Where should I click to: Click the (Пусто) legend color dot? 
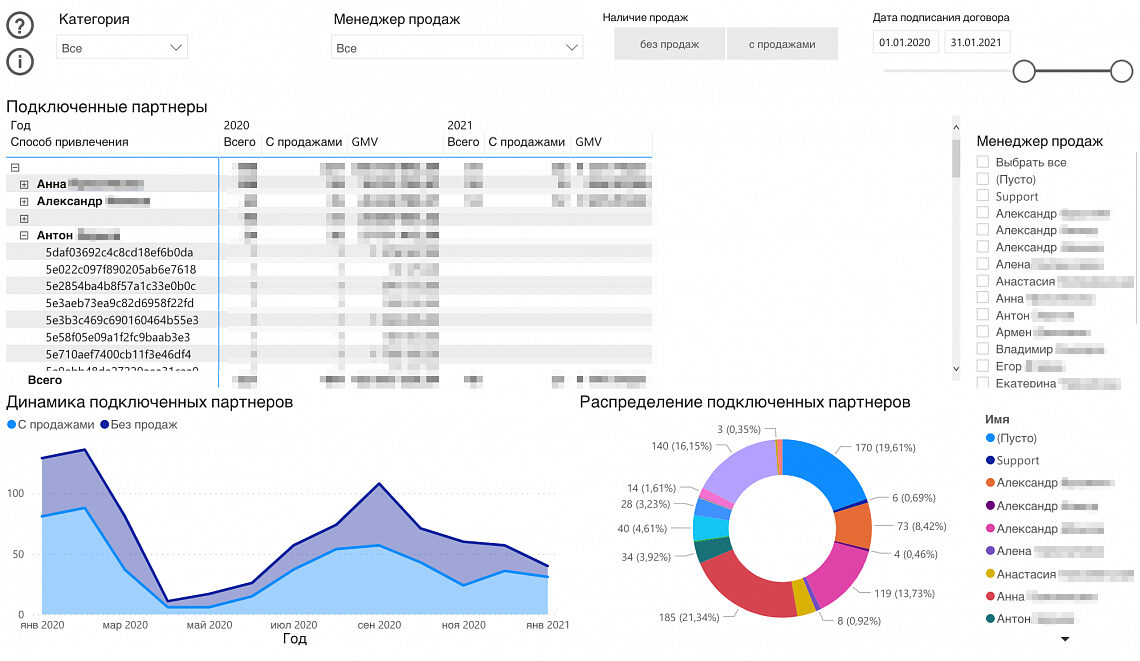coord(990,438)
